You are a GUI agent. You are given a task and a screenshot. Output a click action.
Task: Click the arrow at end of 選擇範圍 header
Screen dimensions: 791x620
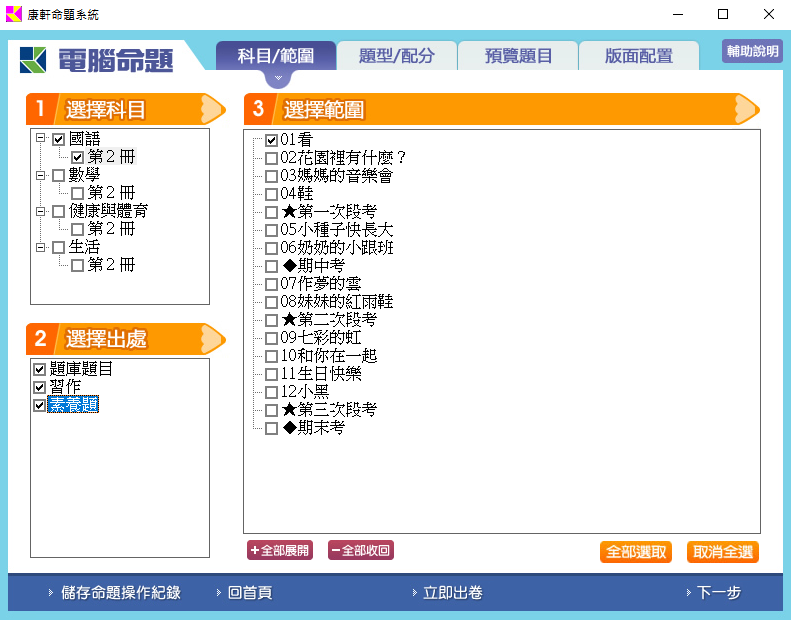tap(747, 109)
